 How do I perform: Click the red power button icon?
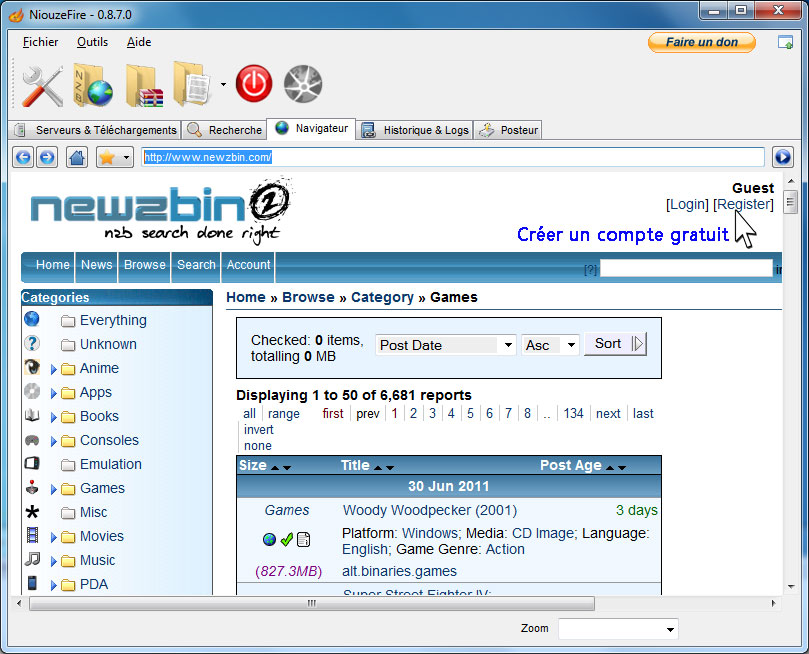click(254, 84)
